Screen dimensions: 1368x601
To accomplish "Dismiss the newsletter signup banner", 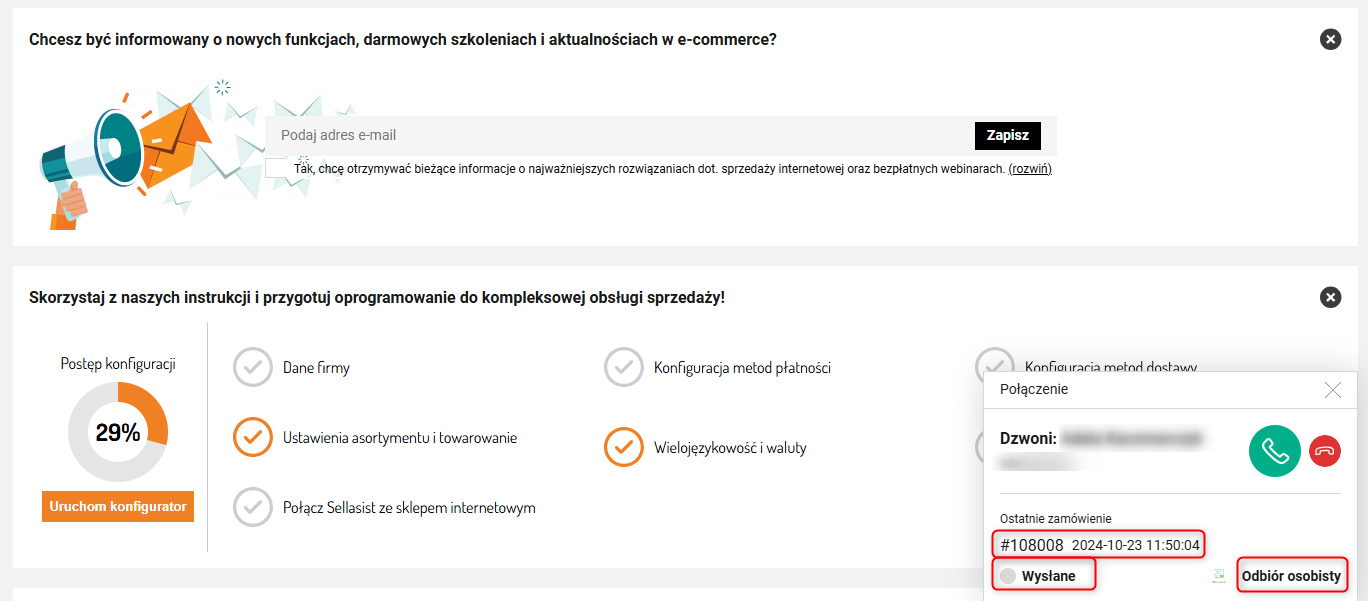I will coord(1330,39).
